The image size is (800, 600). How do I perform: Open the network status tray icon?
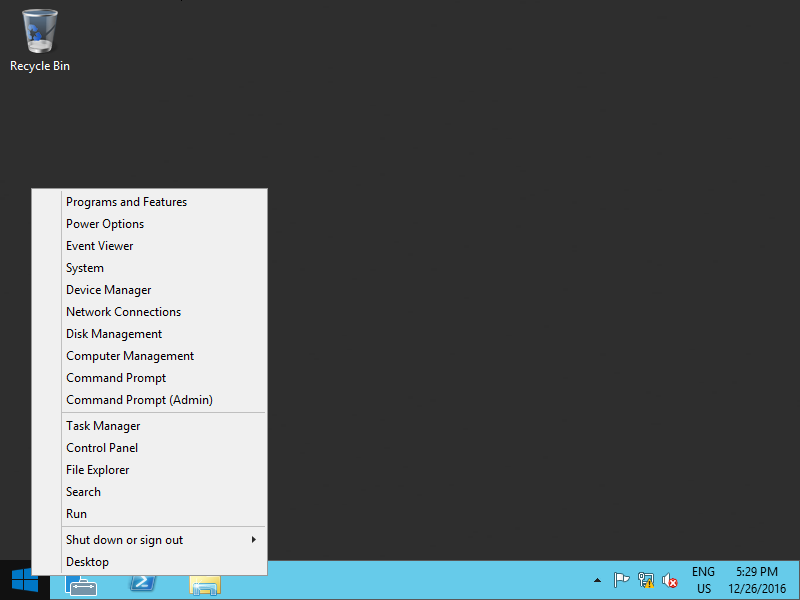(x=646, y=581)
